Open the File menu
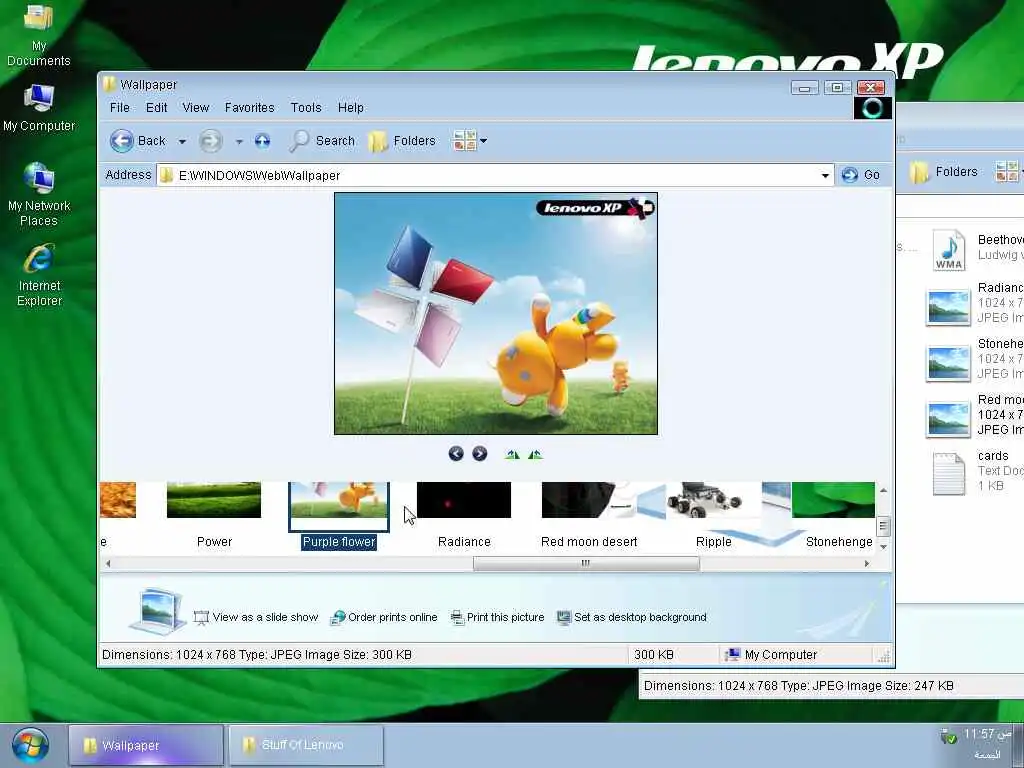The image size is (1024, 768). pyautogui.click(x=120, y=108)
